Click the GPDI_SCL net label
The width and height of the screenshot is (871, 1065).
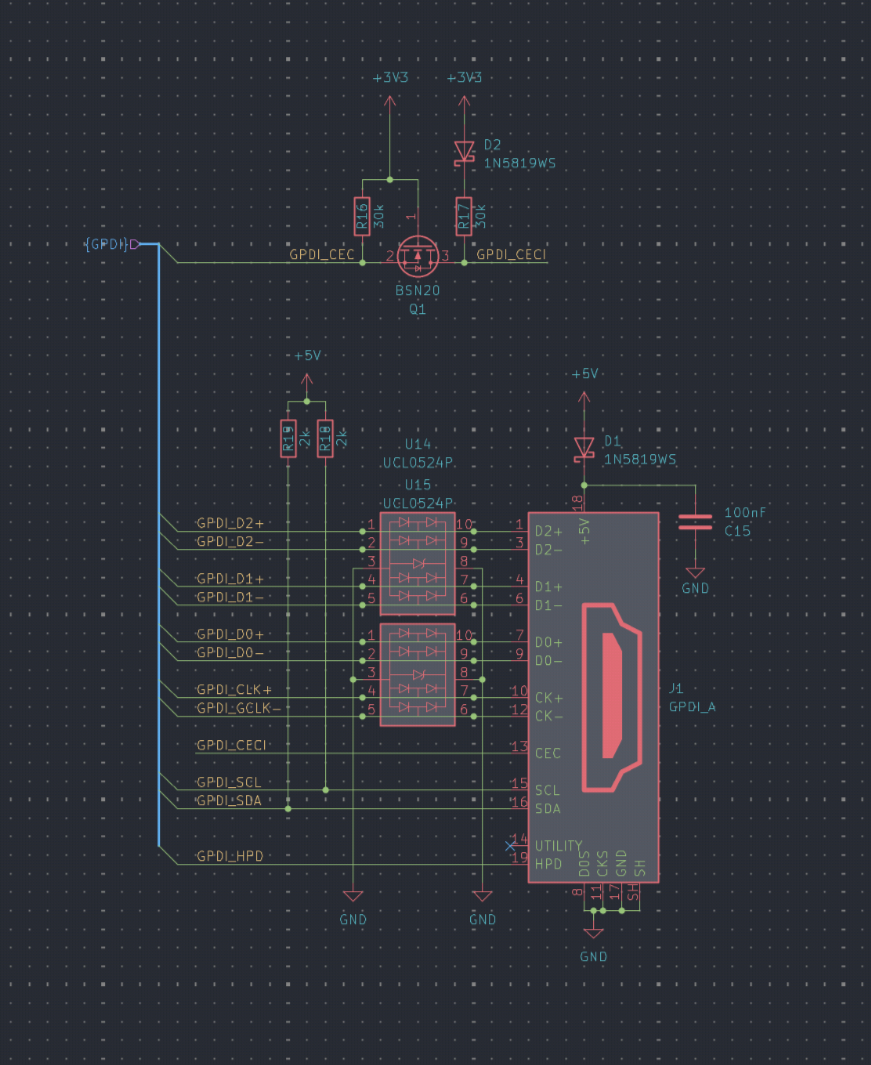[x=229, y=782]
